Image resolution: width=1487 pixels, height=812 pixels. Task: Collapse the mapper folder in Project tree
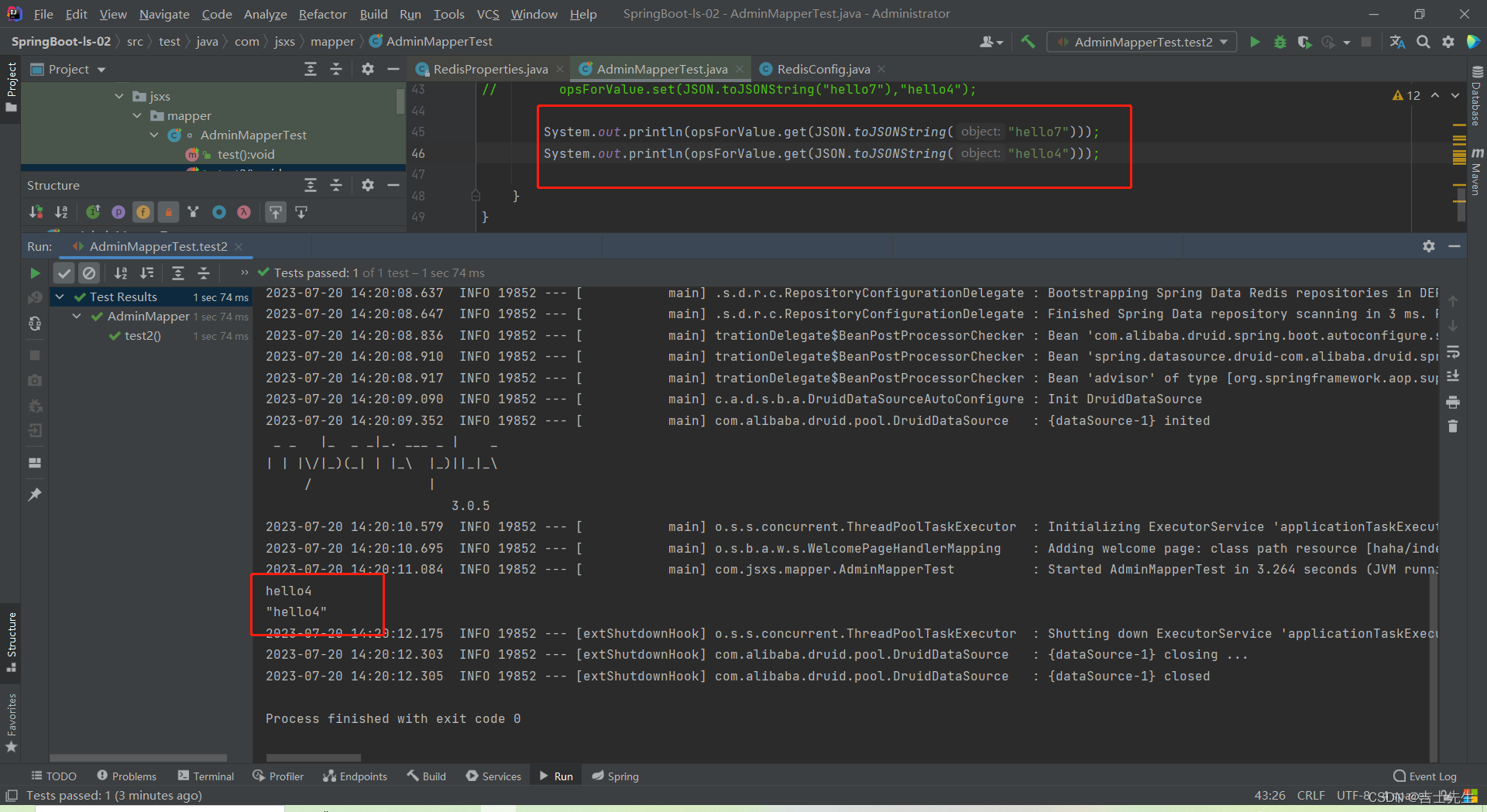pos(137,115)
